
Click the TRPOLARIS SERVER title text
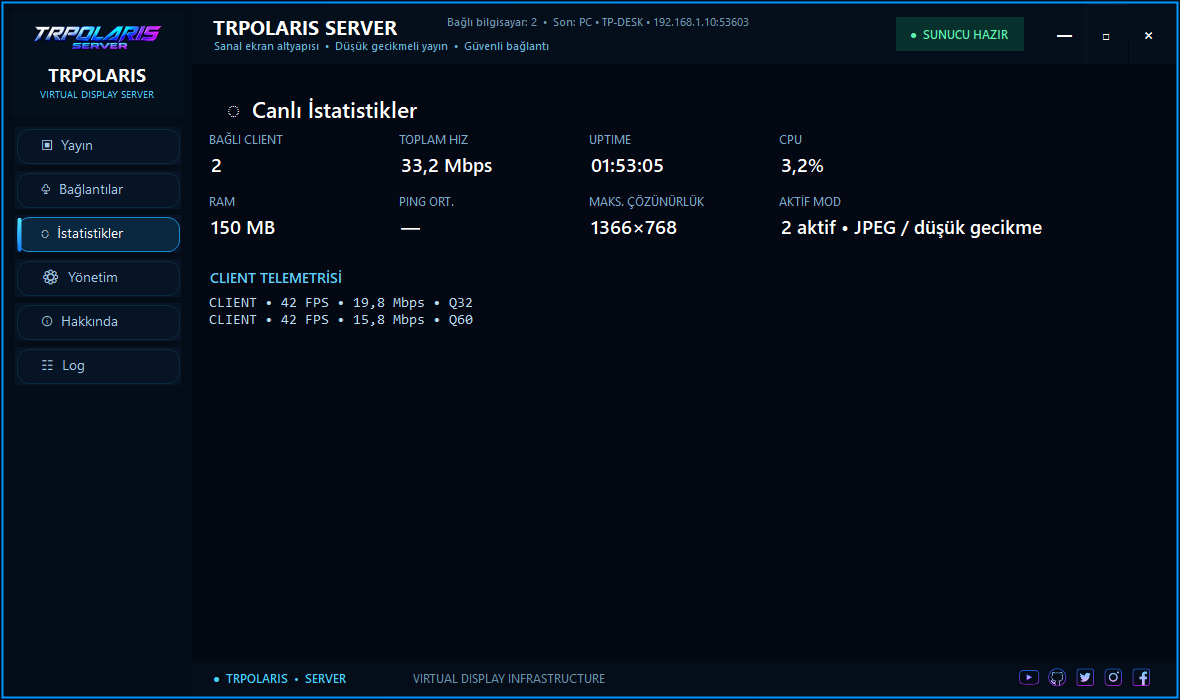[305, 28]
